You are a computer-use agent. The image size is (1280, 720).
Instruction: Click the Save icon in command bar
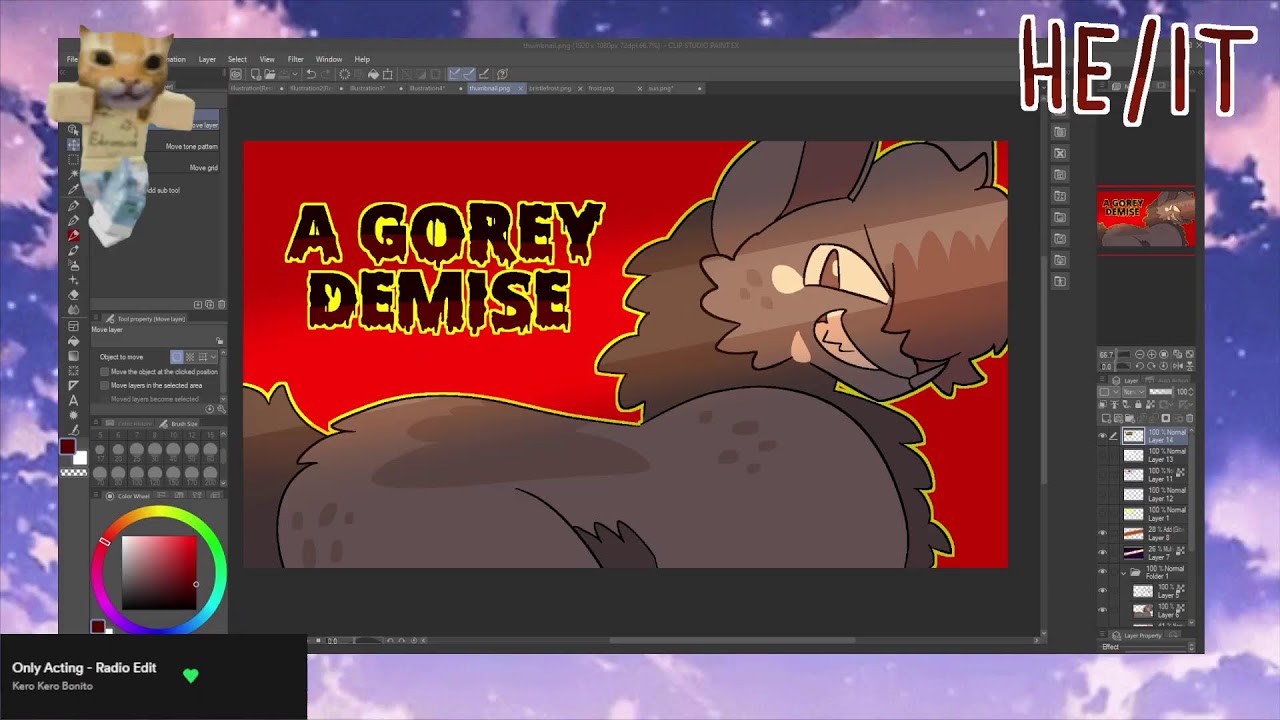pyautogui.click(x=285, y=74)
